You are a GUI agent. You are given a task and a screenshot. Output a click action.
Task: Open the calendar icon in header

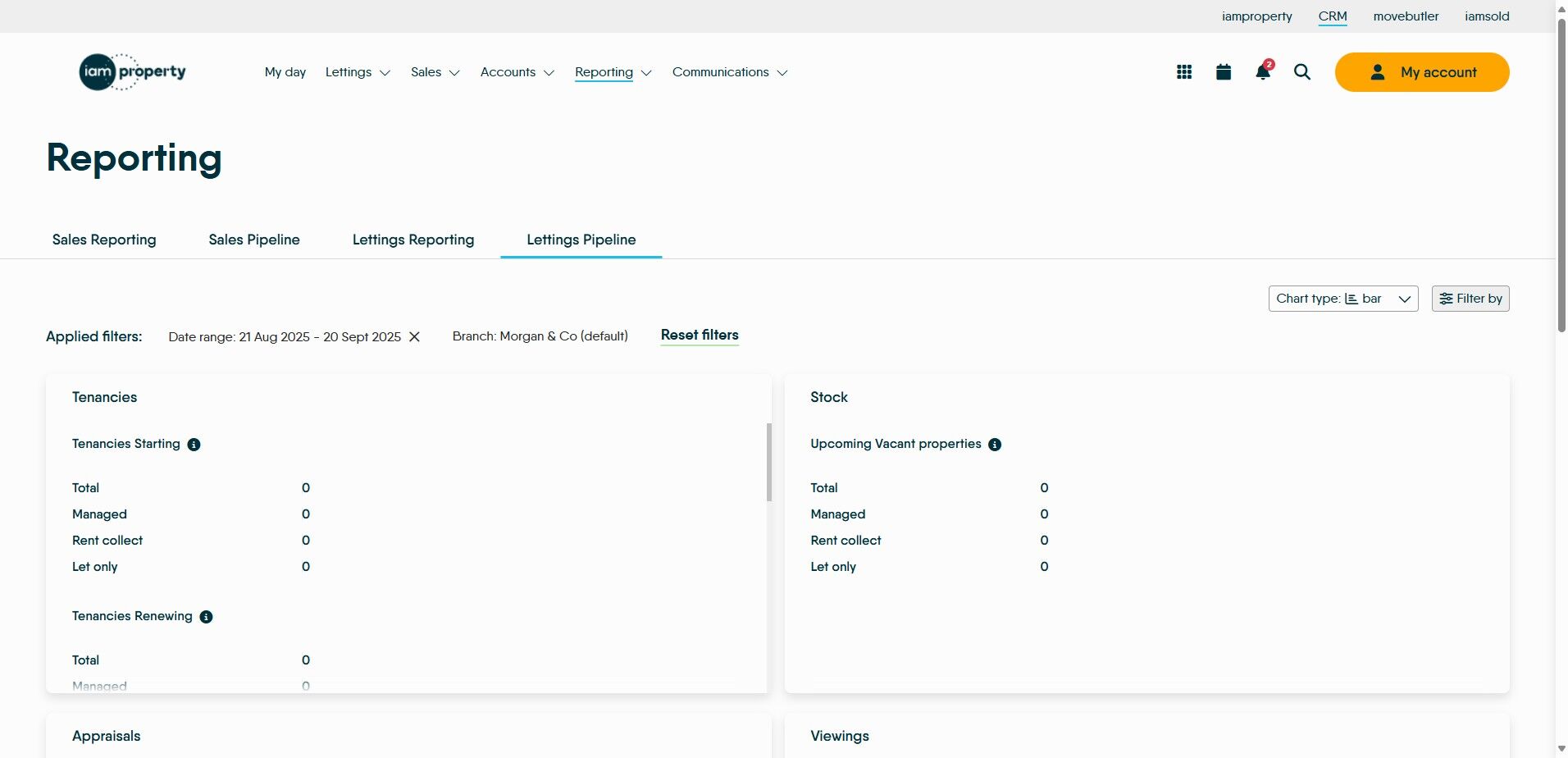(x=1224, y=72)
